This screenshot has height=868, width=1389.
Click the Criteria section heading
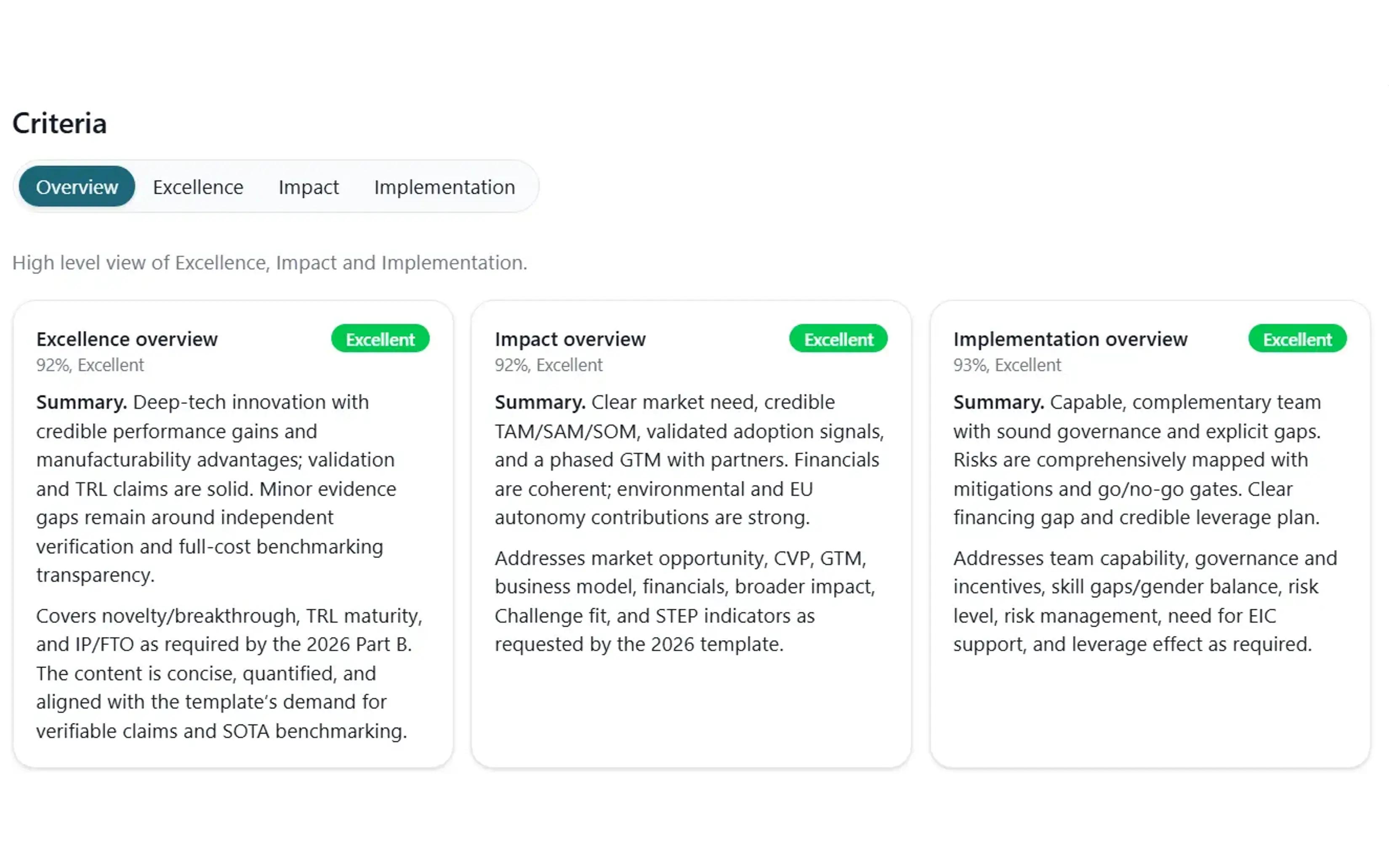tap(60, 123)
